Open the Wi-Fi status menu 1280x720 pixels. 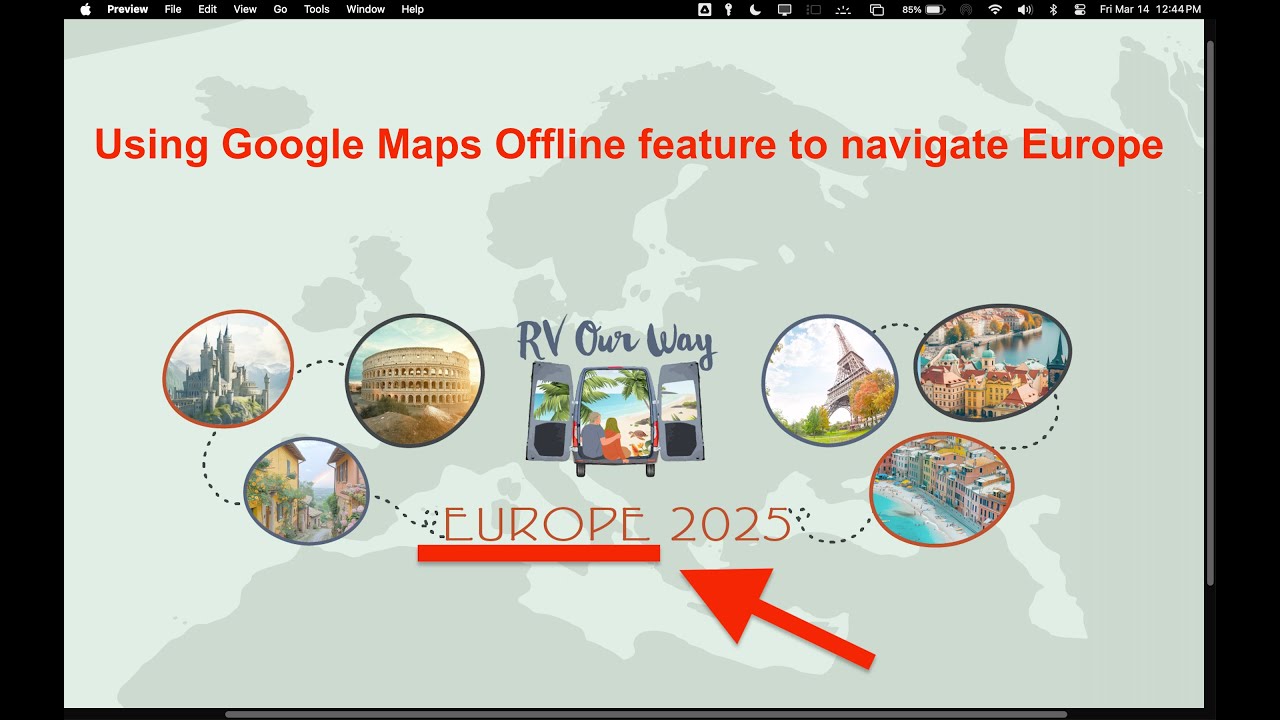(x=995, y=9)
